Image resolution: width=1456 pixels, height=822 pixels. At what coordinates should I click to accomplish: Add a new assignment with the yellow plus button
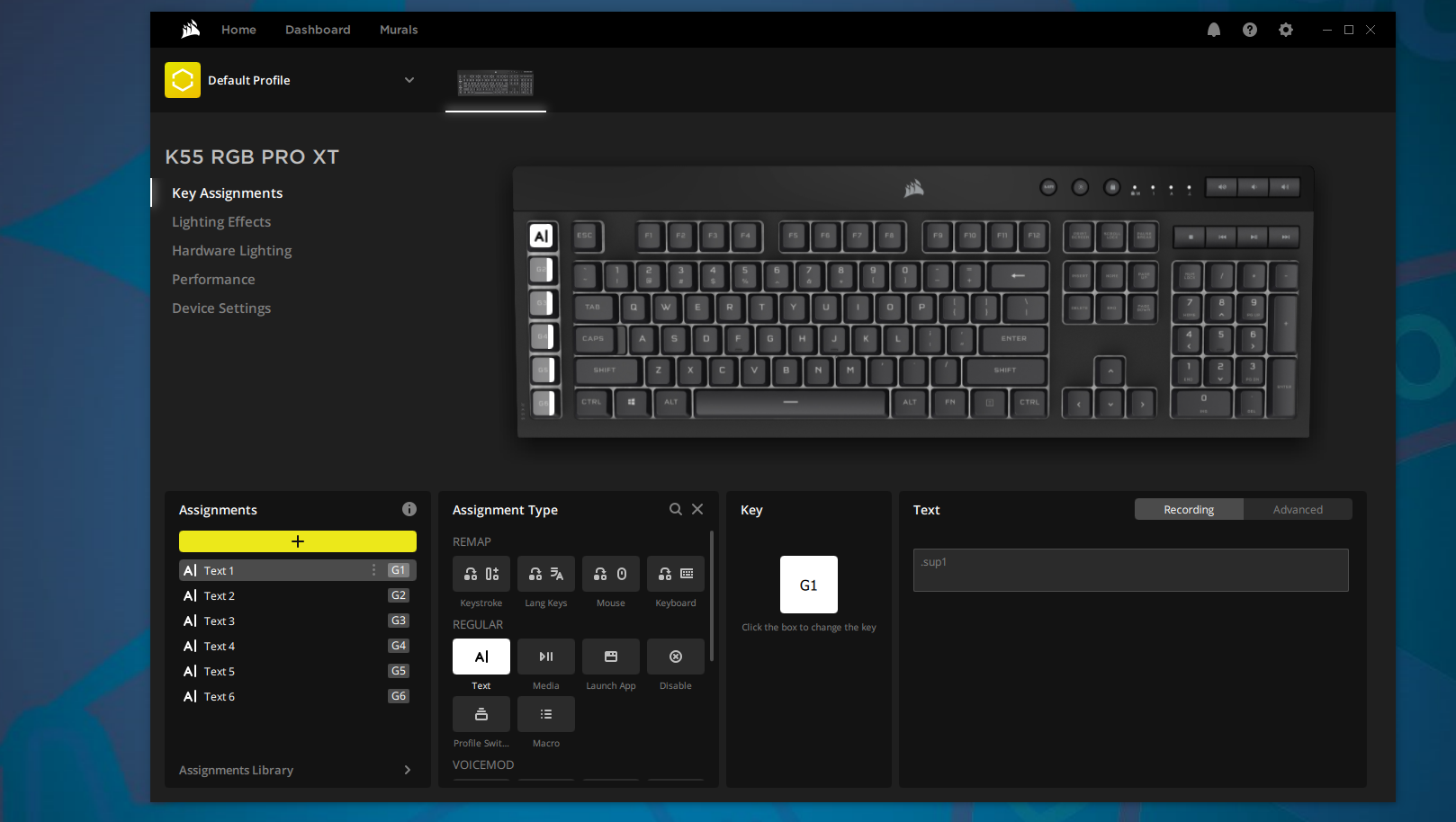pyautogui.click(x=298, y=541)
